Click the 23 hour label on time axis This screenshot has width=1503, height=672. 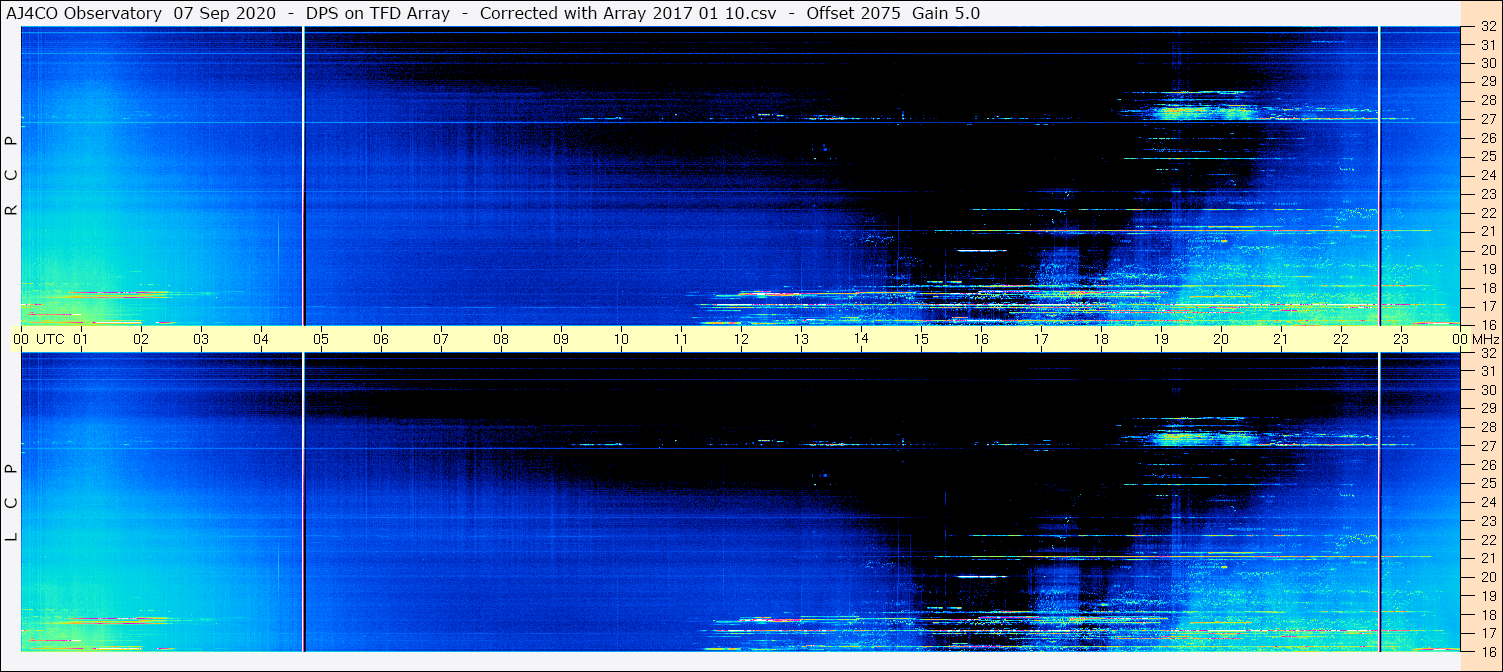click(x=1401, y=339)
